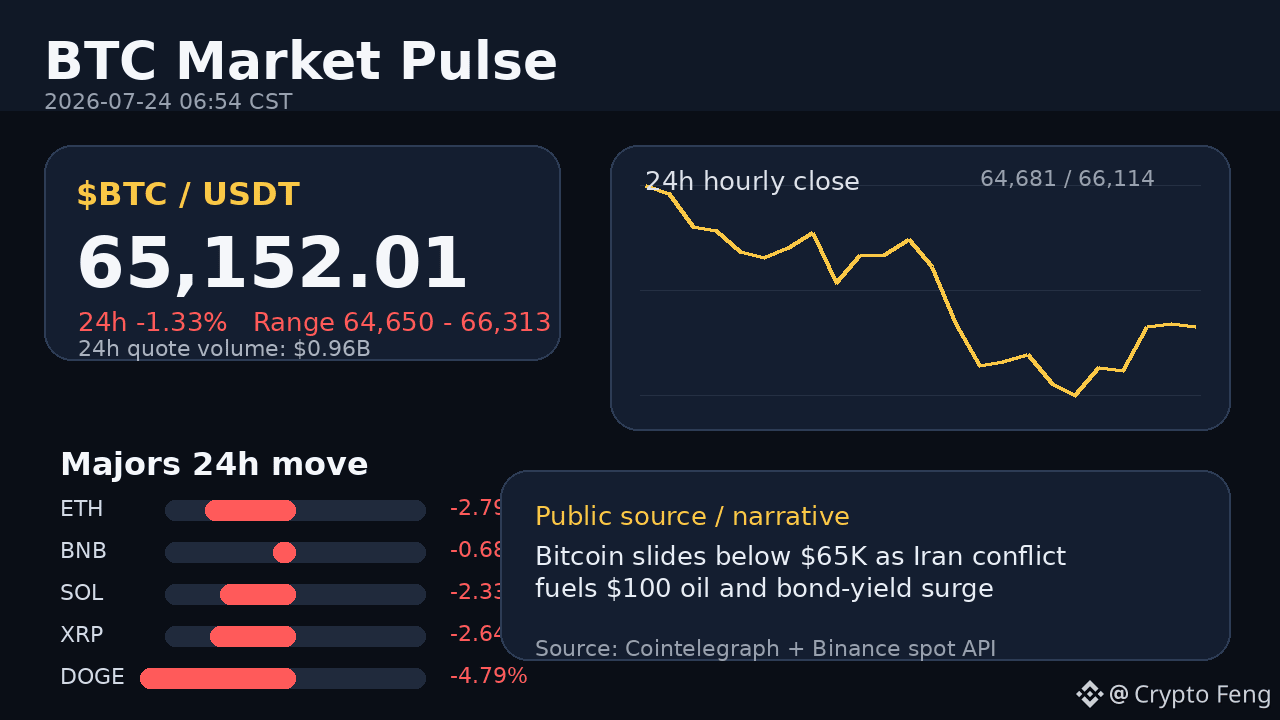Open the Bitcoin slides below $65K headline
The image size is (1280, 720).
pos(800,572)
